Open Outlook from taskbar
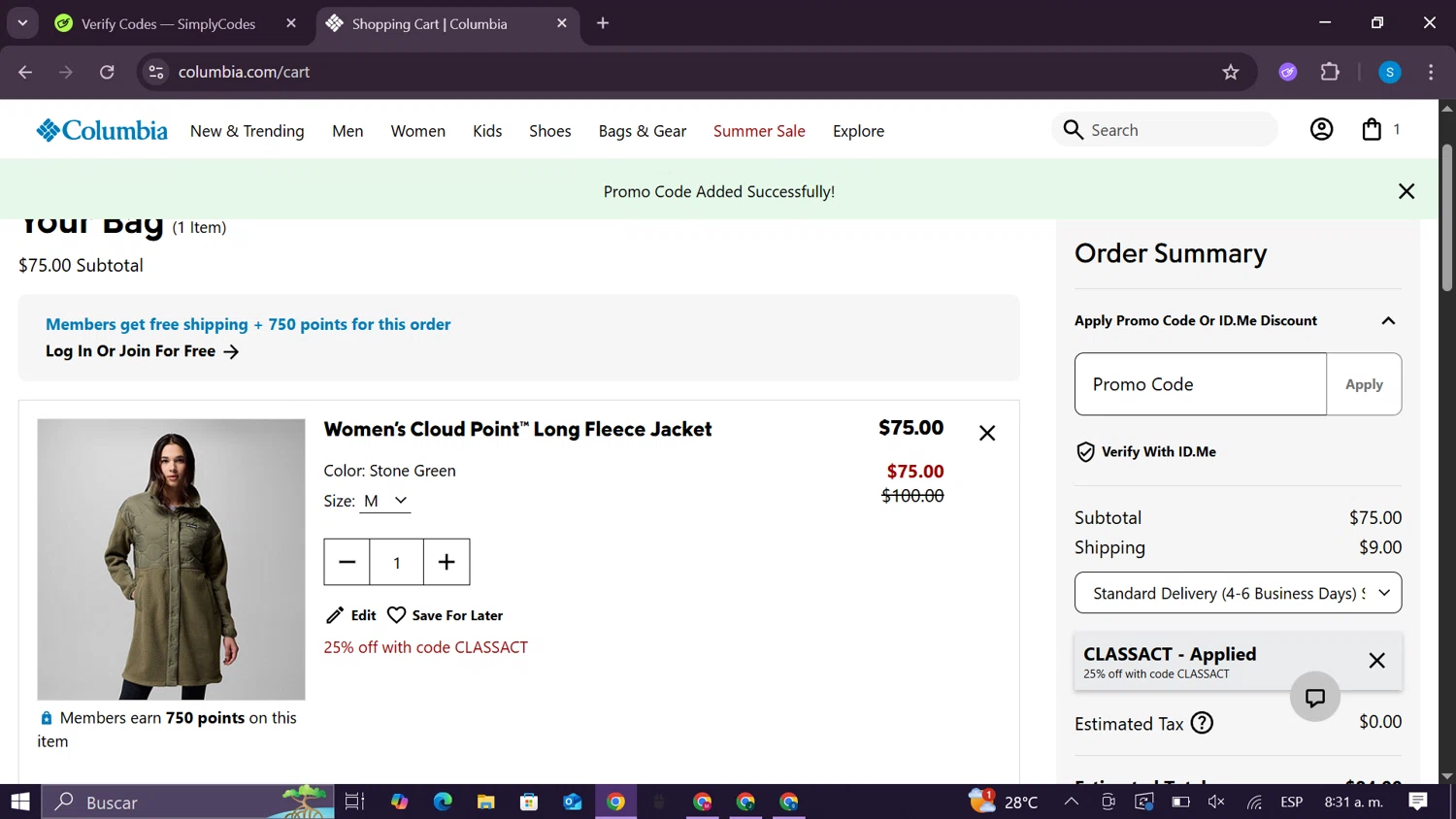 coord(573,802)
